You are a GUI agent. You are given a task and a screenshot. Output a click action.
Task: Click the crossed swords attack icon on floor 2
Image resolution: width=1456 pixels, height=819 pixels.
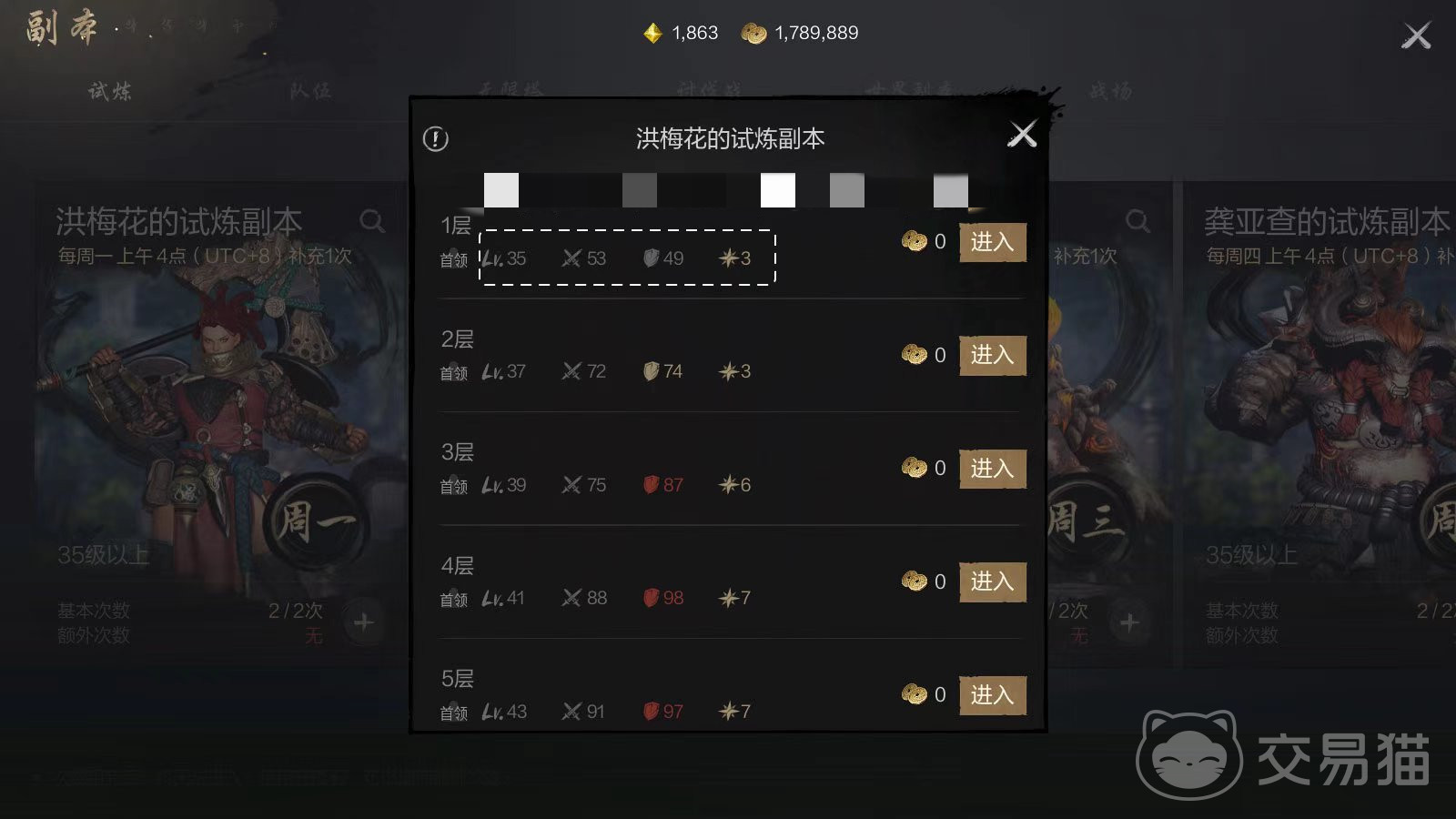[x=571, y=371]
